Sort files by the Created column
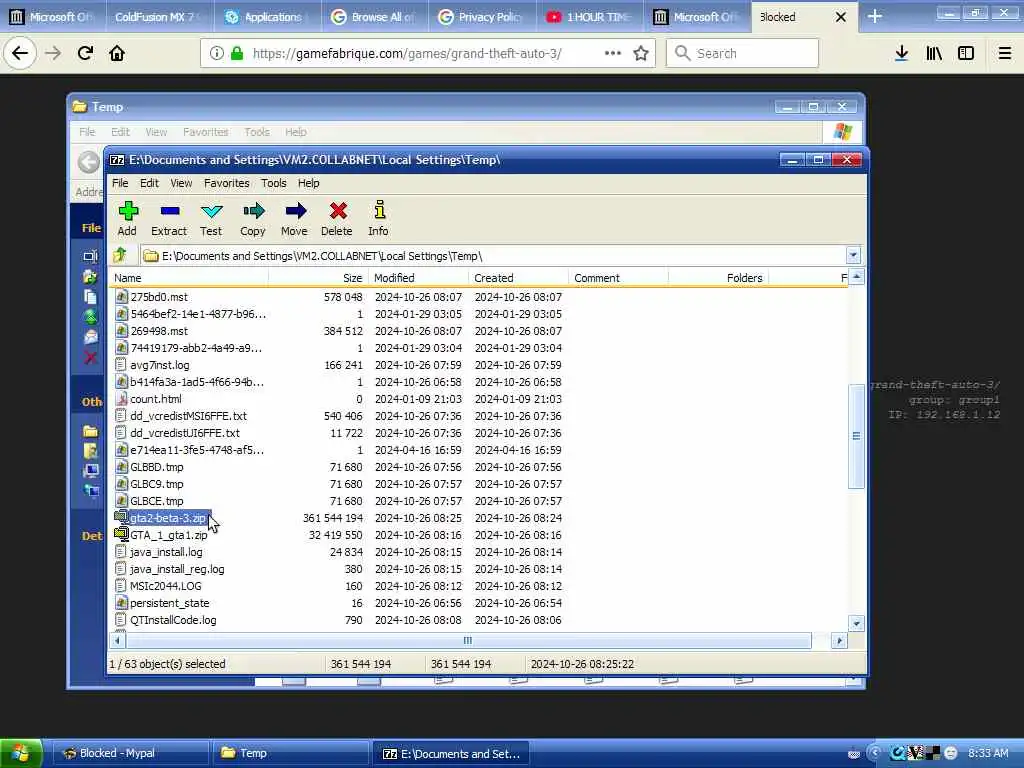 click(x=519, y=278)
